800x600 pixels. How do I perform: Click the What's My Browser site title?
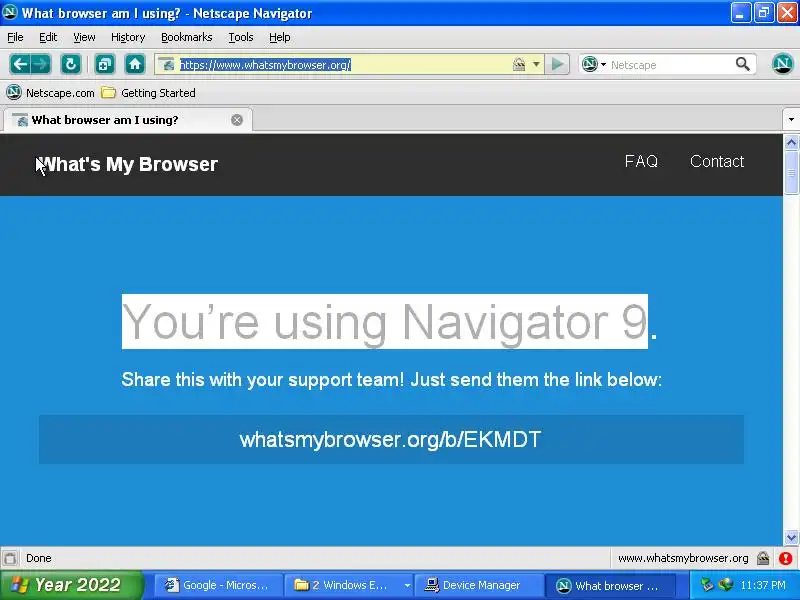tap(127, 164)
